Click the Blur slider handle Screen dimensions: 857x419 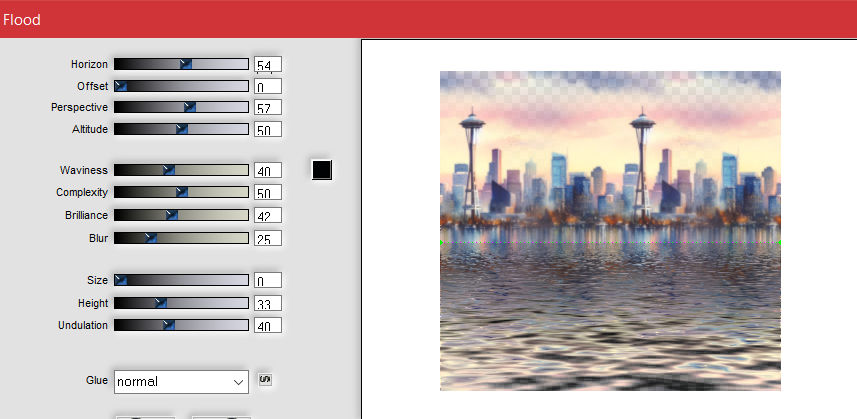click(x=151, y=238)
